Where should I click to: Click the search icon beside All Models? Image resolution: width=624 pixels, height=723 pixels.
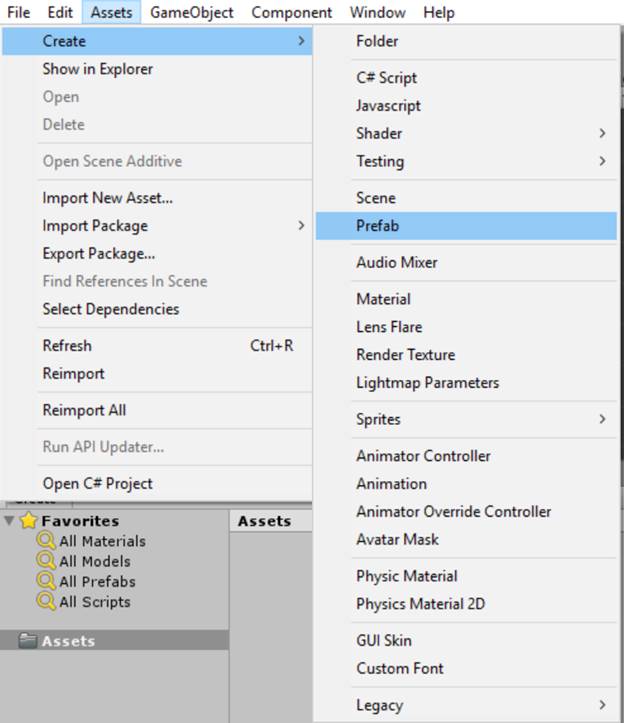pos(46,561)
